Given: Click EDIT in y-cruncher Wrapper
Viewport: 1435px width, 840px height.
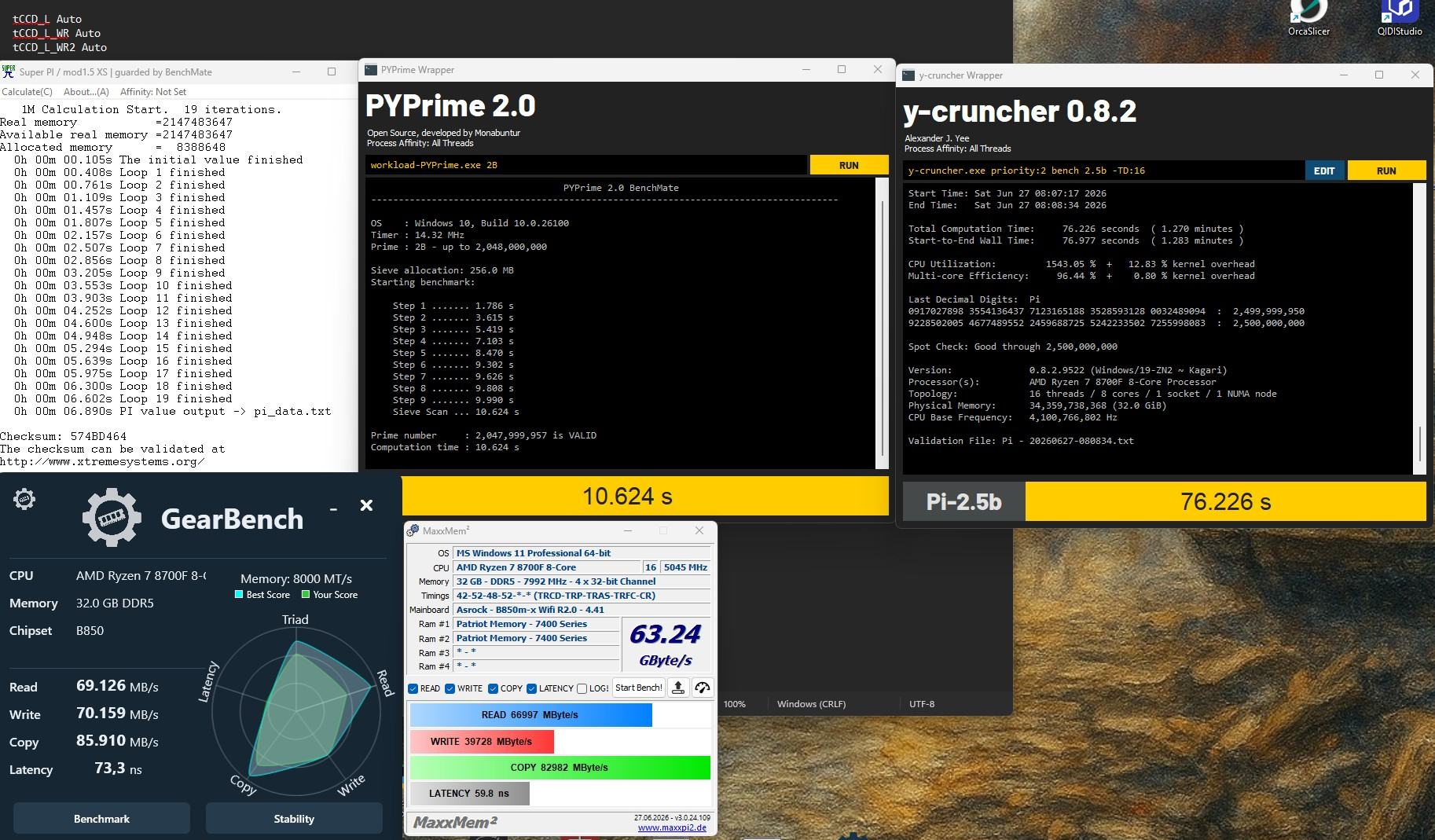Looking at the screenshot, I should (x=1324, y=171).
